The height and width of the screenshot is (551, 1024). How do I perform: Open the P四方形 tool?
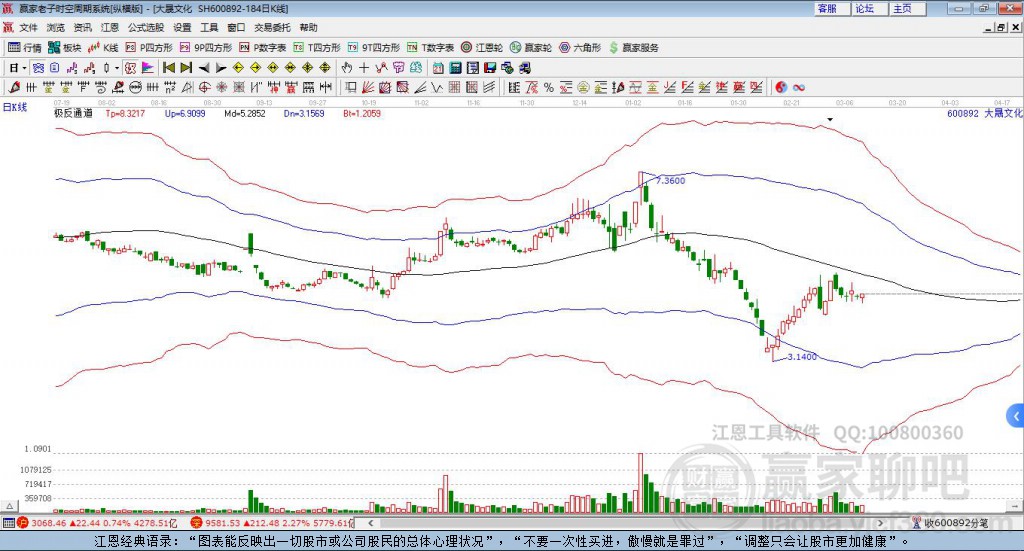(149, 48)
